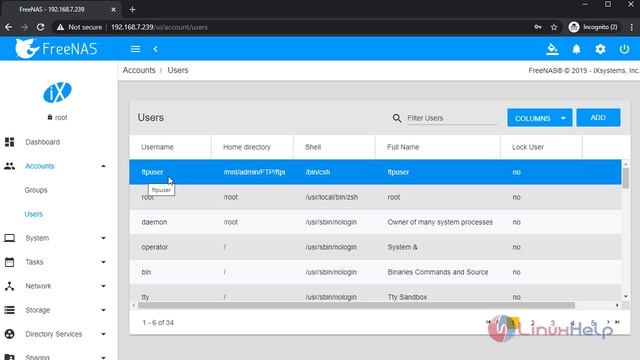Click the Dashboard icon in the sidebar

coord(9,142)
